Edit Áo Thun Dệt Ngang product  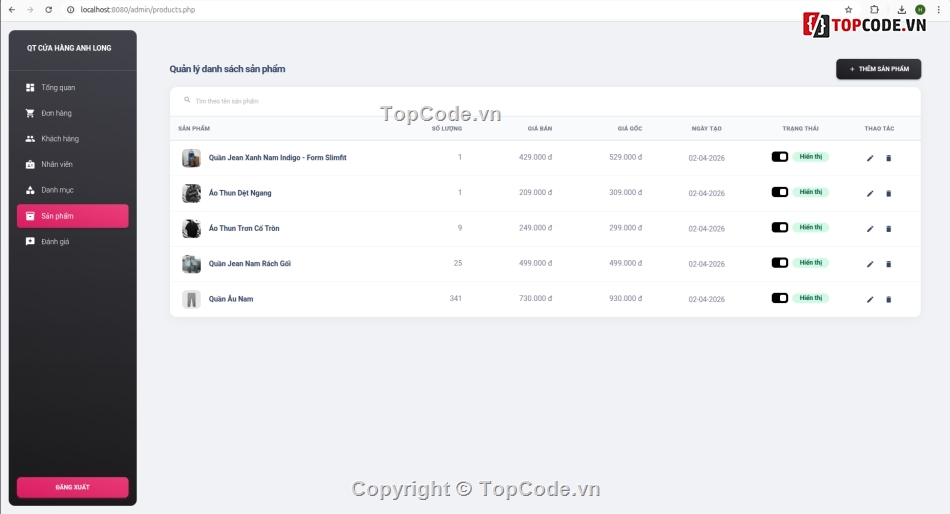tap(870, 193)
